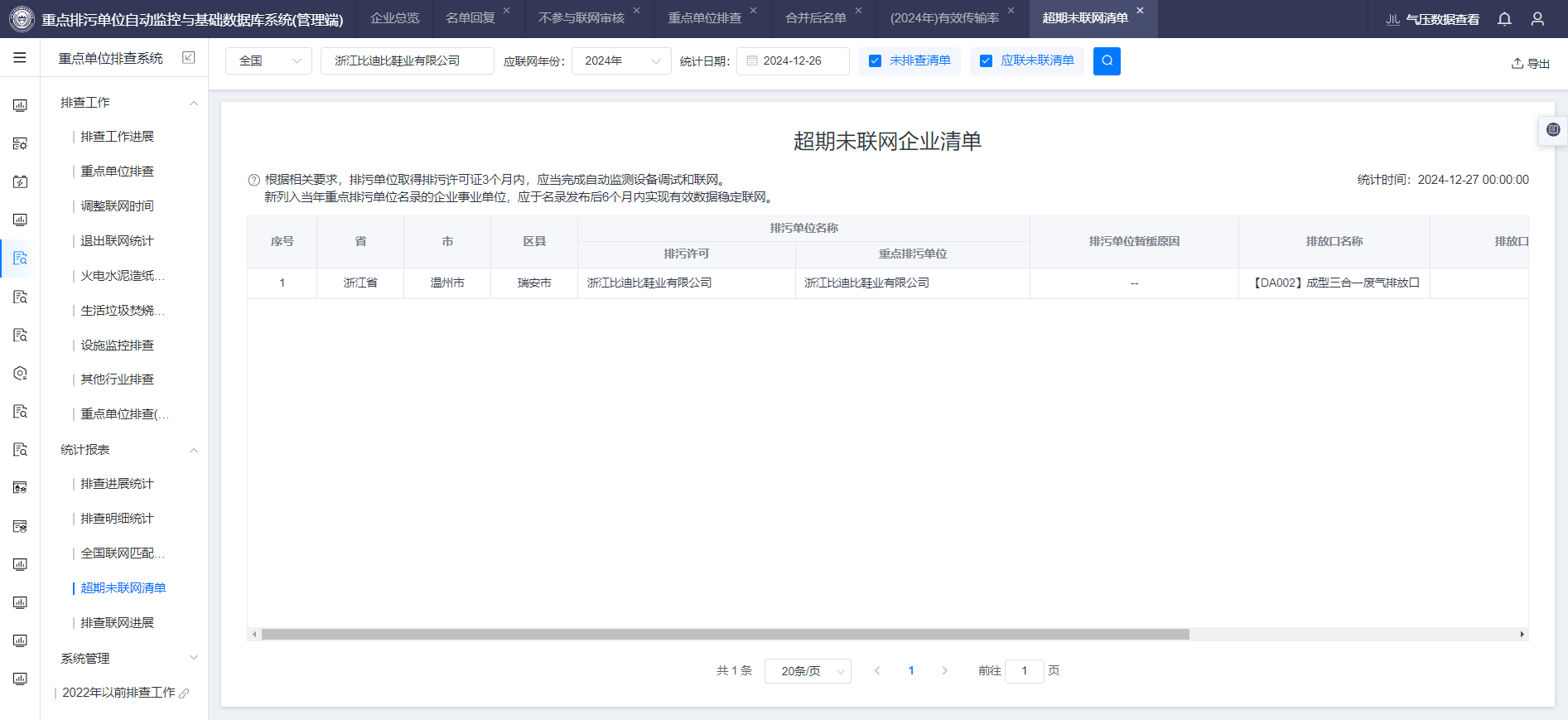Collapse the 统计报表 menu group

click(x=194, y=450)
